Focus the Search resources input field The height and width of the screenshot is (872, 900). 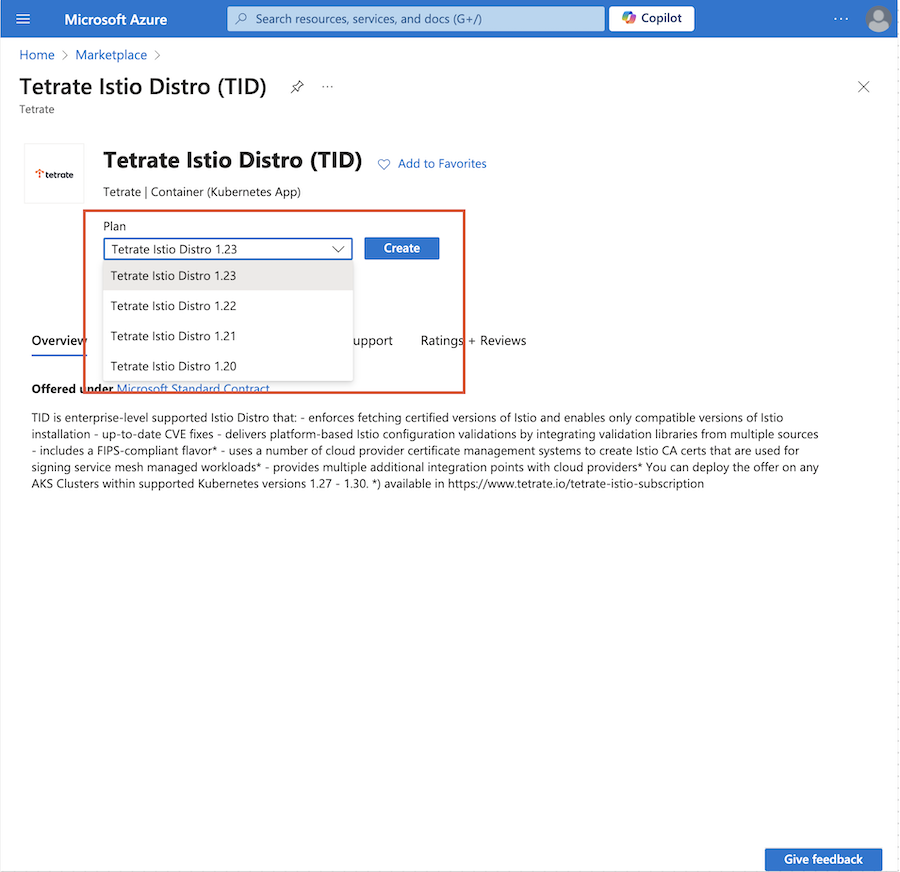coord(416,19)
